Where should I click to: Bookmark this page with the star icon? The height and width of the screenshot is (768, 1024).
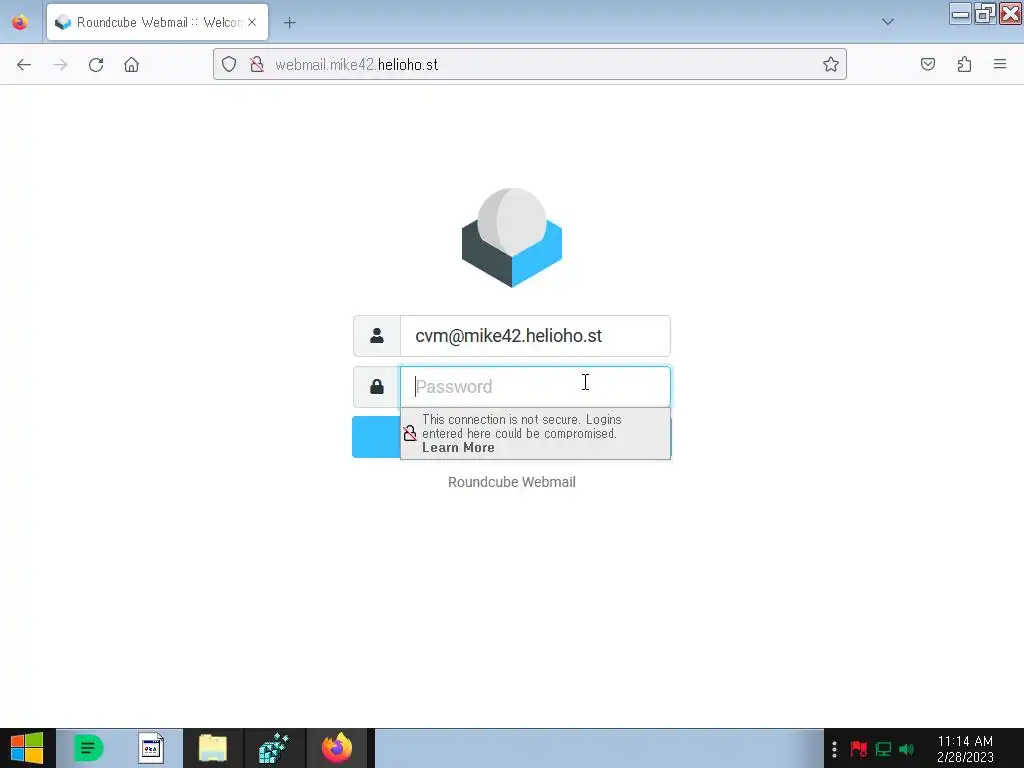pyautogui.click(x=831, y=64)
